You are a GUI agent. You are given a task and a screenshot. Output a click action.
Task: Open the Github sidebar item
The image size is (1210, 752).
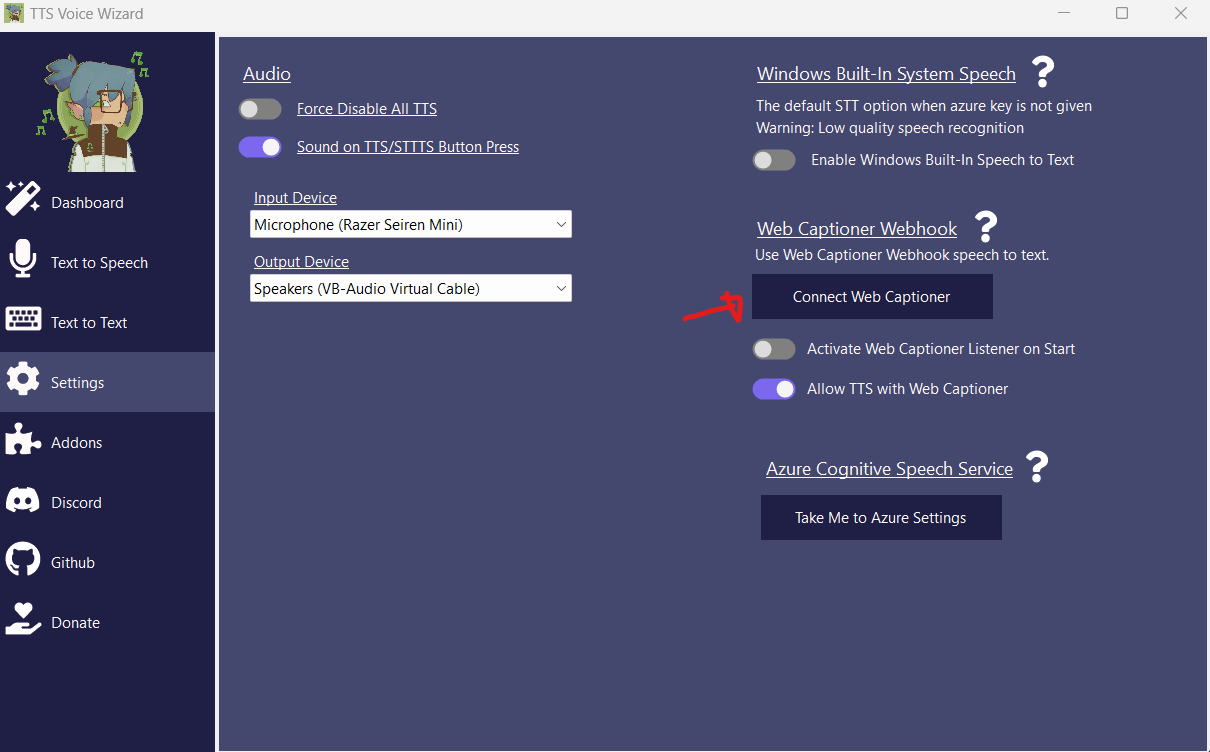point(107,562)
